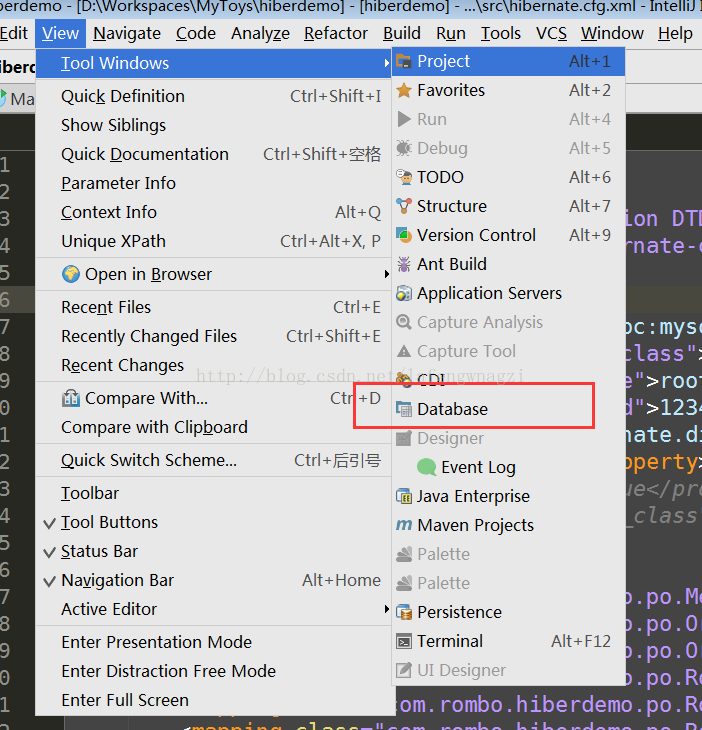
Task: Choose Quick Switch Scheme...
Action: point(149,460)
